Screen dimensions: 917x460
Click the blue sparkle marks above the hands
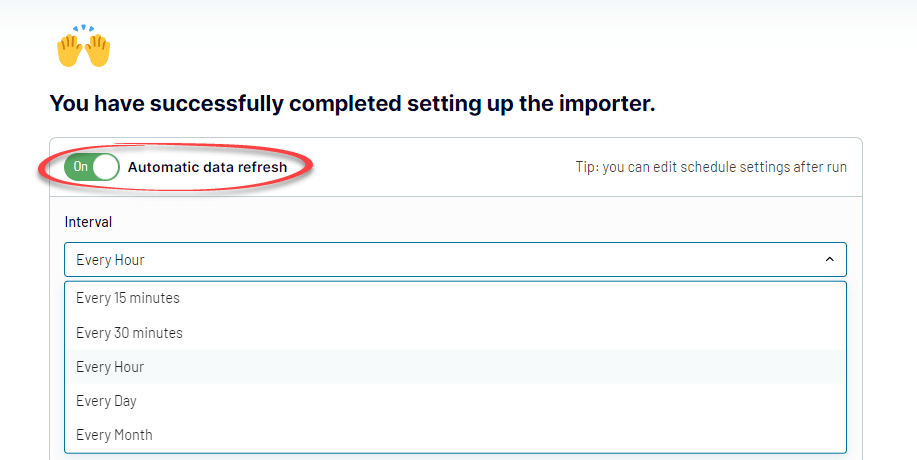[x=84, y=29]
